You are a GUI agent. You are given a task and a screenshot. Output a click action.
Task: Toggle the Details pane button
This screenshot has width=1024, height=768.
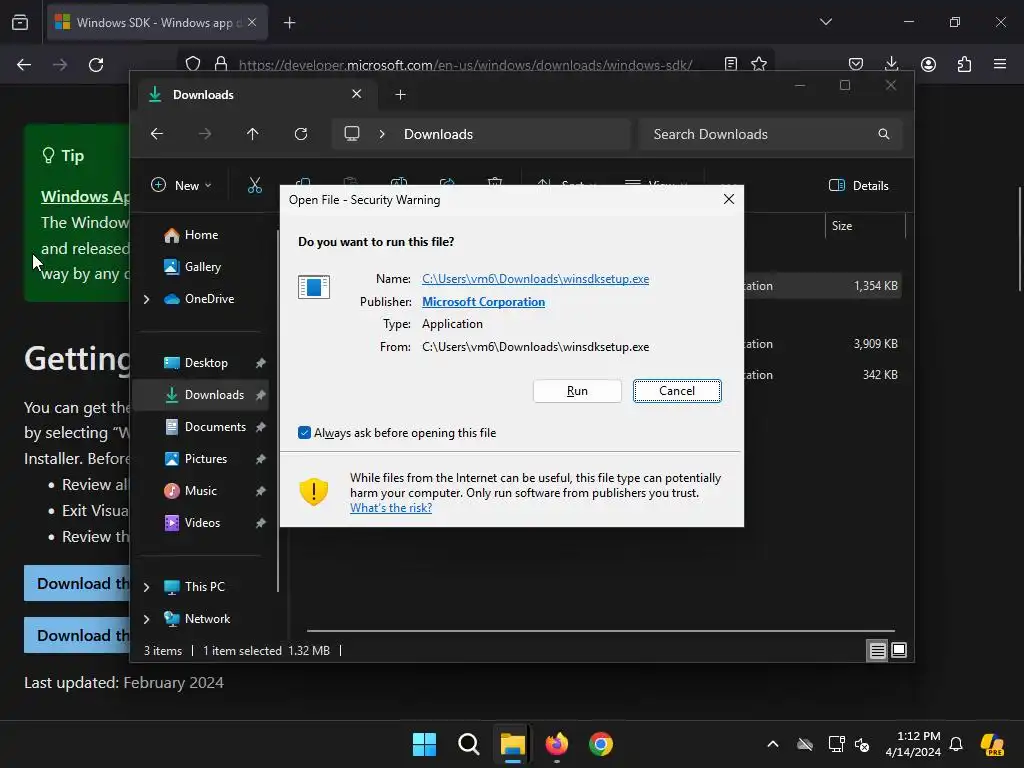pyautogui.click(x=859, y=185)
